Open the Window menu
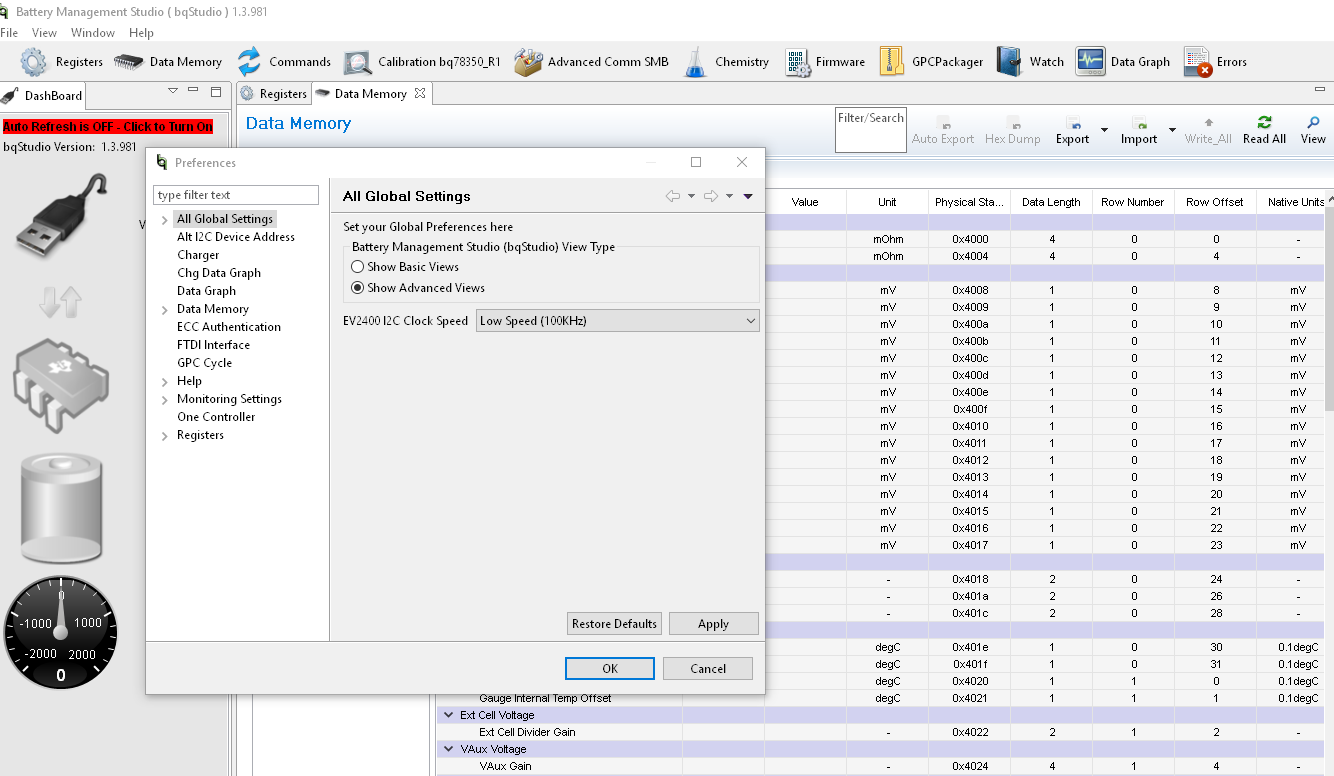This screenshot has width=1334, height=776. pyautogui.click(x=93, y=33)
